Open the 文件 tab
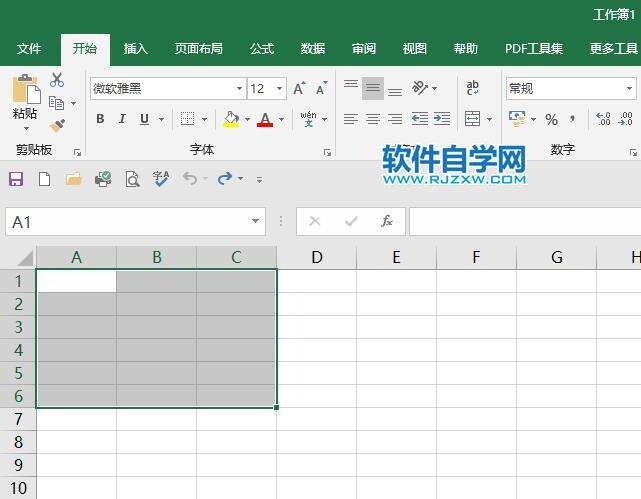Screen dimensions: 641x499 click(x=29, y=49)
